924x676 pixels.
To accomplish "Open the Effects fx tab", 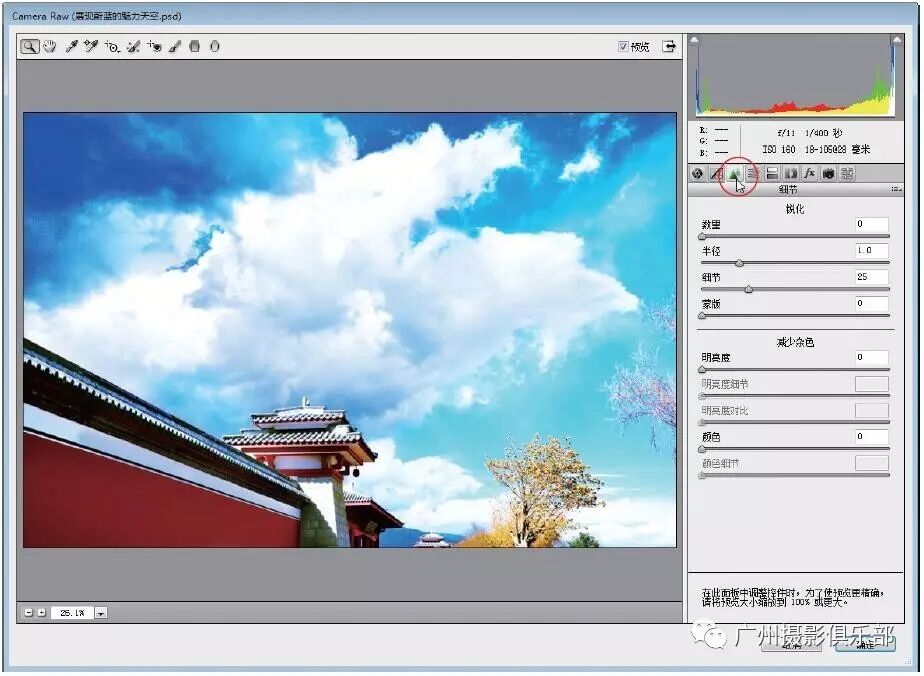I will click(809, 174).
